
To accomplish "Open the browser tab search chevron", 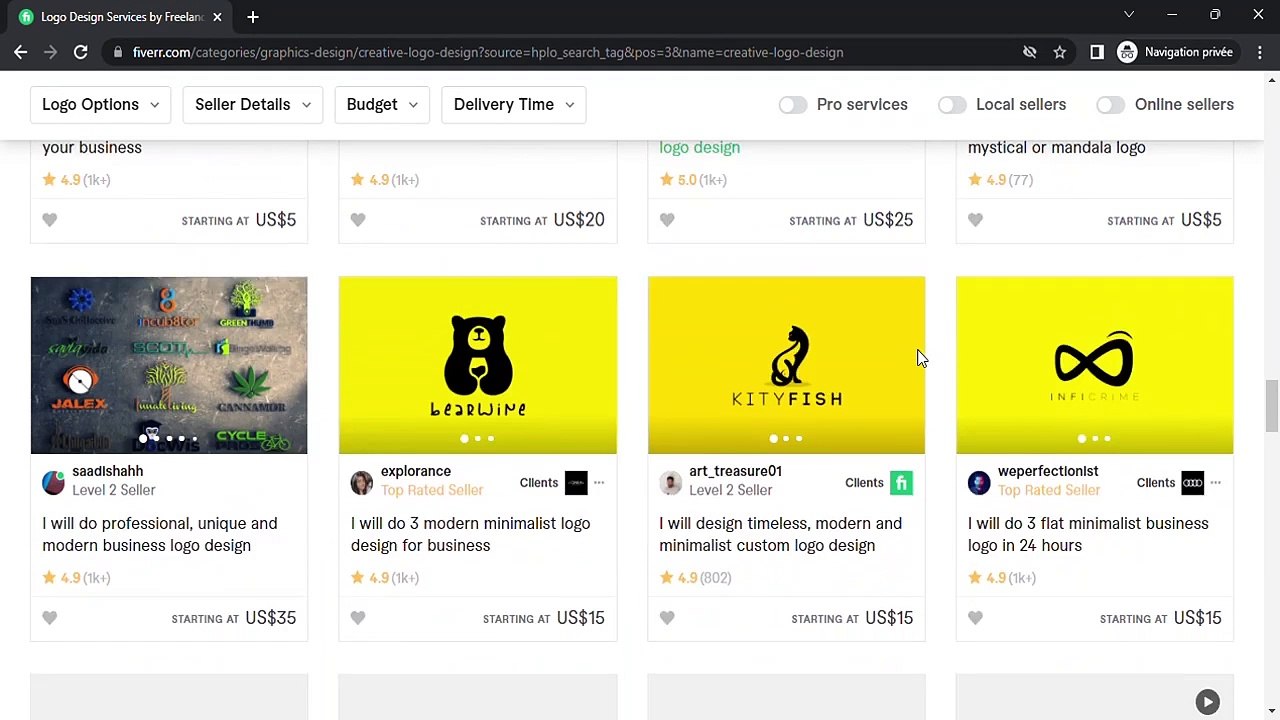I will 1129,15.
